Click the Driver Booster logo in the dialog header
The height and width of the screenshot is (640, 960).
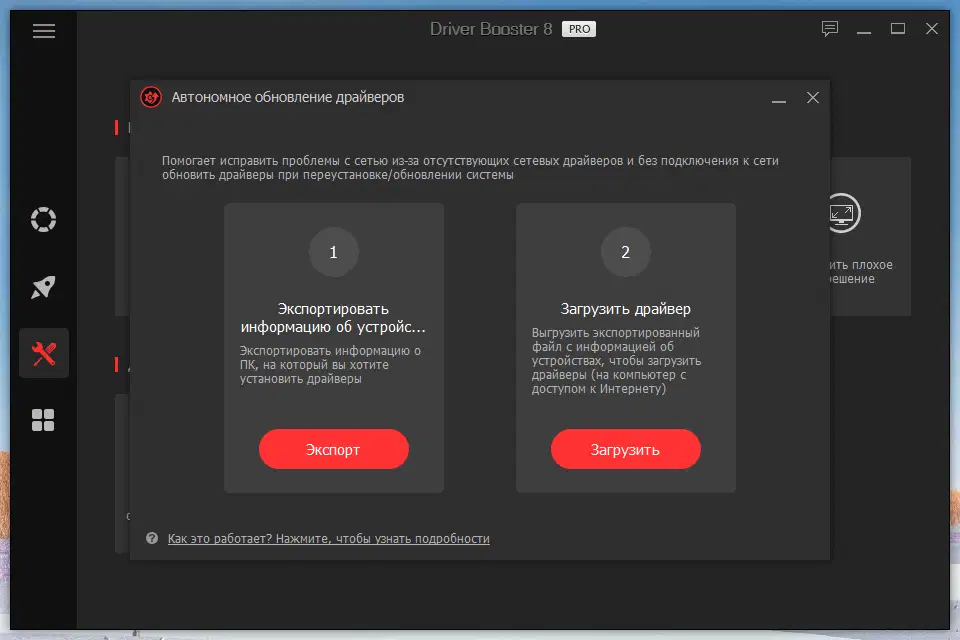pos(153,97)
